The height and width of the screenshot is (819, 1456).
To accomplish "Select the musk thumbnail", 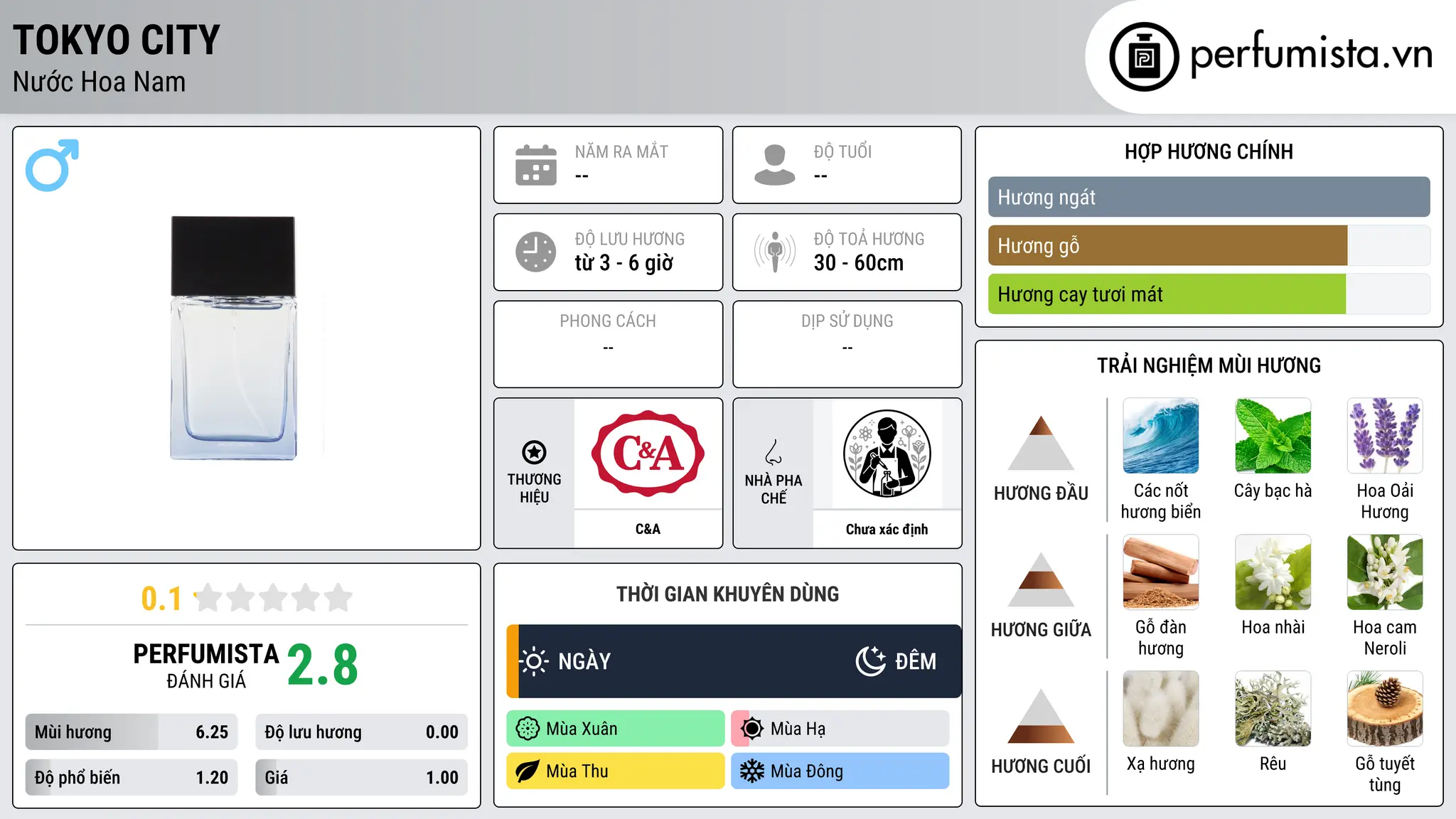I will (1161, 709).
